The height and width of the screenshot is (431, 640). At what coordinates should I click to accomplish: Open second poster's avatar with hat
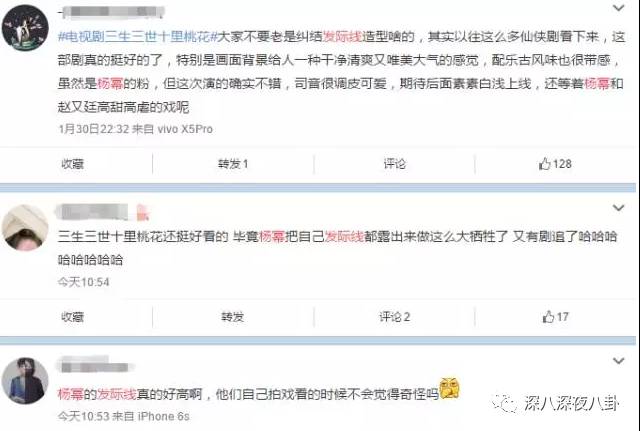(x=25, y=227)
